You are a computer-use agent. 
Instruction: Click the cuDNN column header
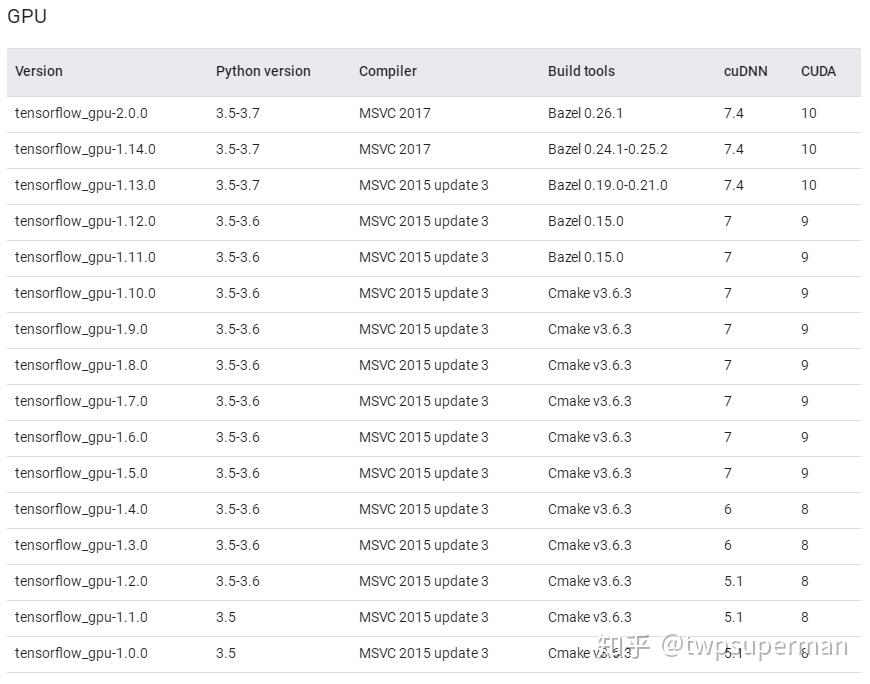click(745, 71)
